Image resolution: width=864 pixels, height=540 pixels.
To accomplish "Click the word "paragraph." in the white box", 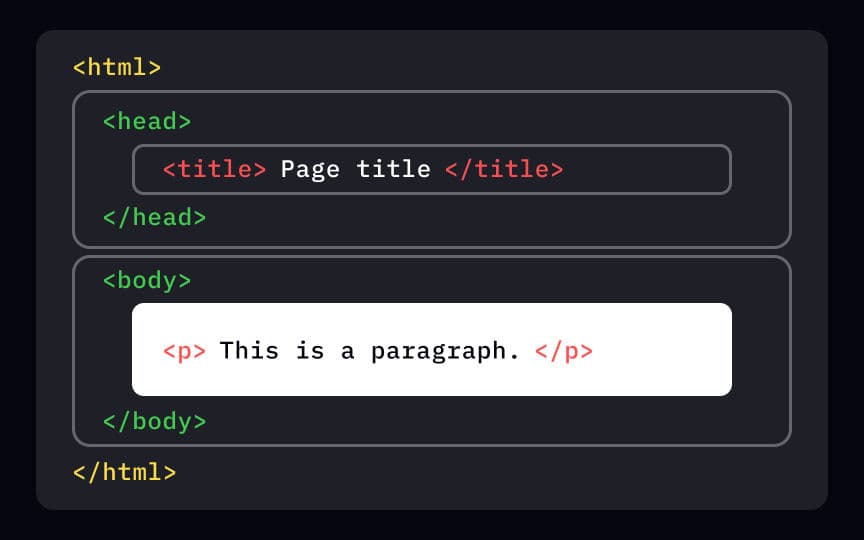I will click(x=445, y=351).
